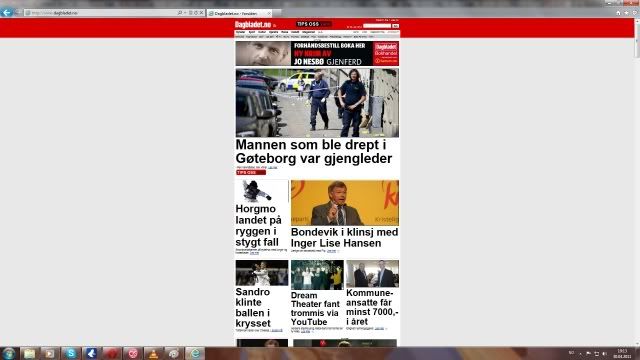
Task: Switch to the Dagbladet.no browser tab
Action: tap(239, 13)
